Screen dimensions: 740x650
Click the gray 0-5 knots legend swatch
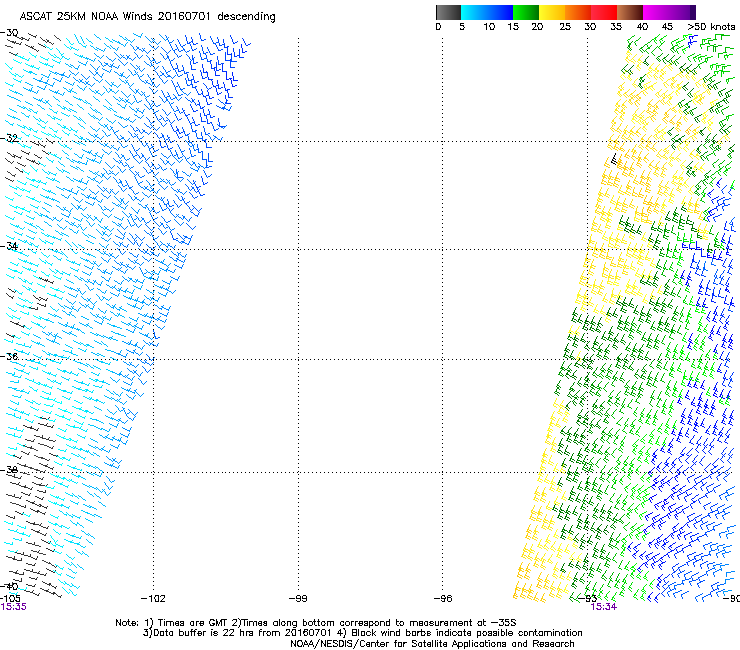tap(448, 12)
